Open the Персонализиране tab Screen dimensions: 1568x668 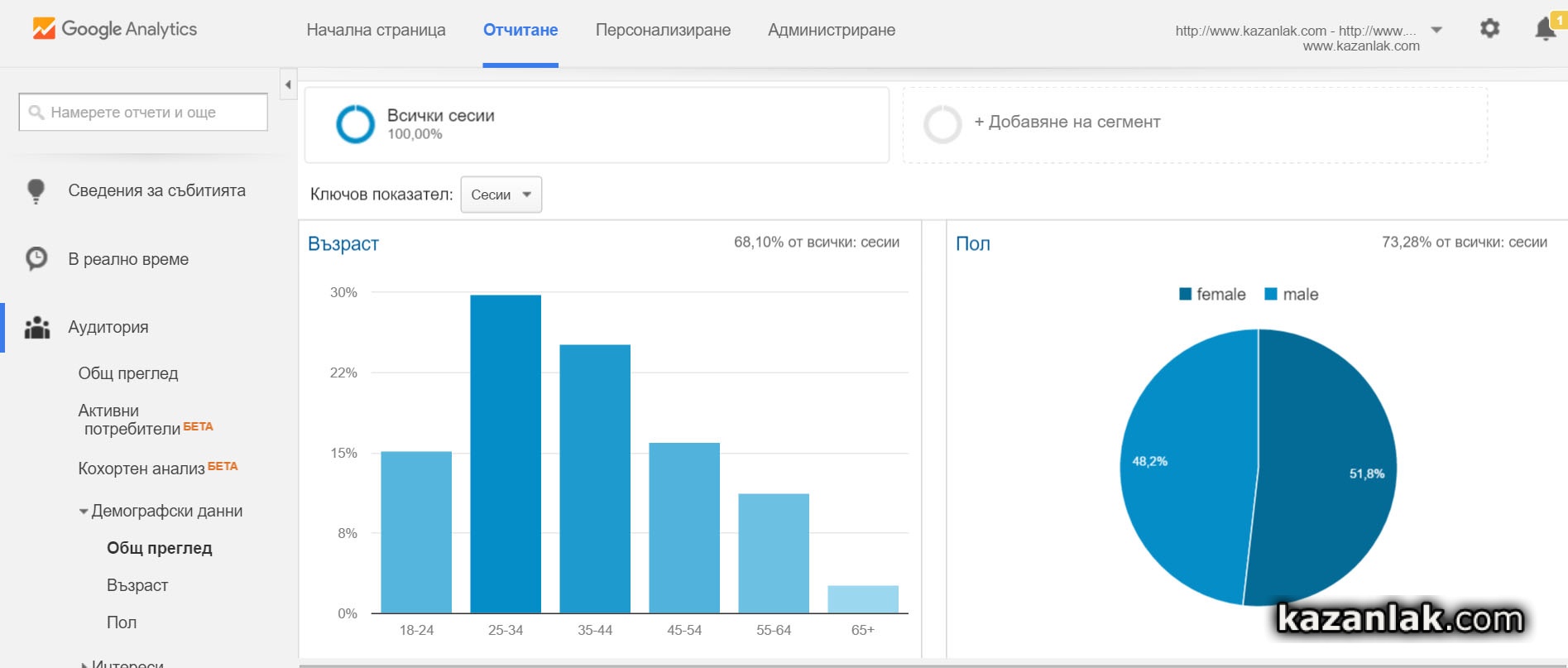tap(663, 31)
